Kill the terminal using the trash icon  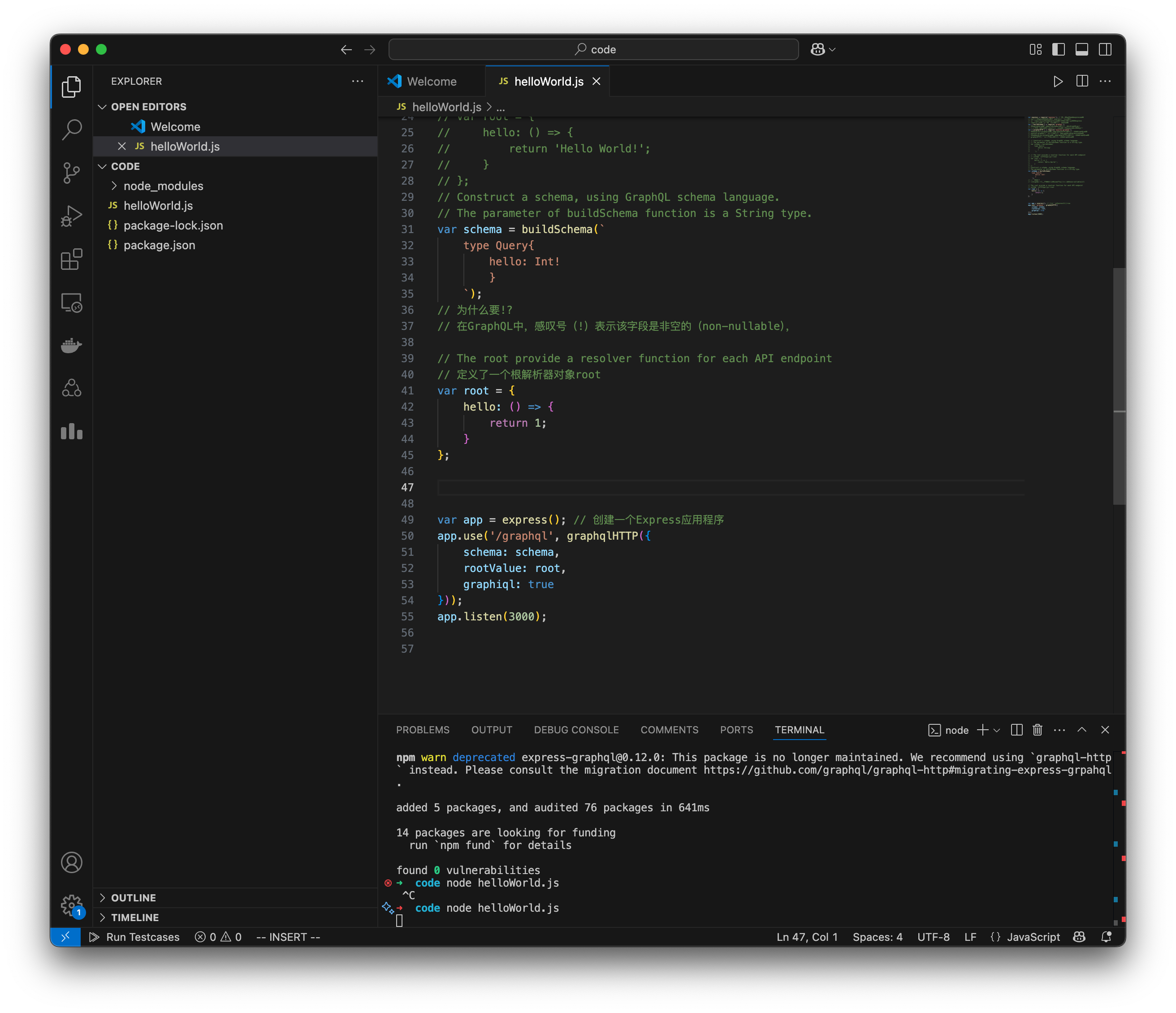click(1037, 730)
